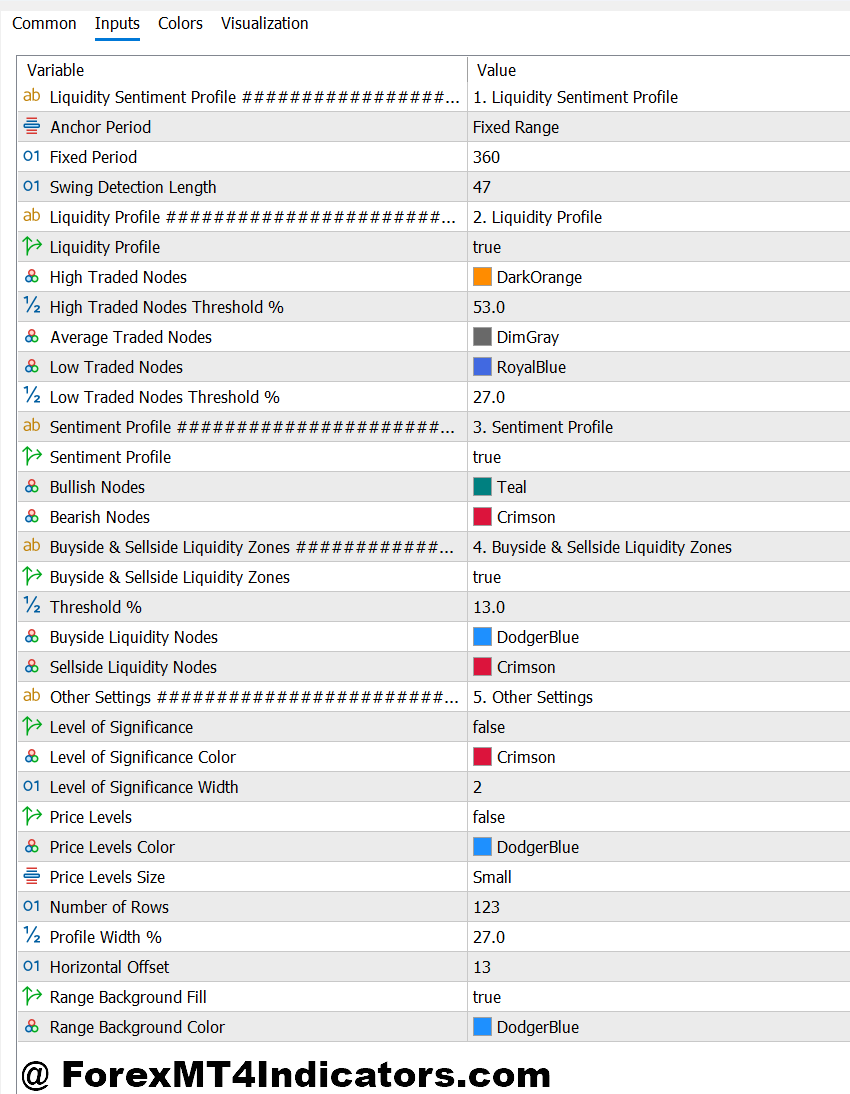Click the Other Settings string 'ab' icon

pyautogui.click(x=32, y=696)
